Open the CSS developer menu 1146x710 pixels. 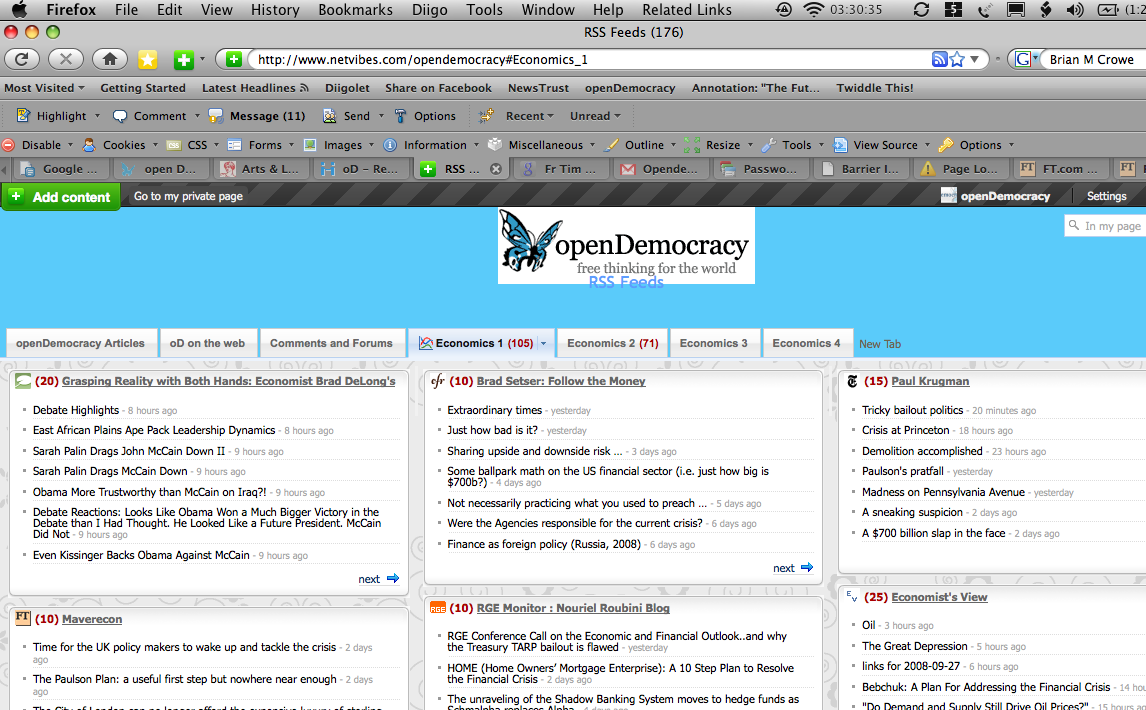pos(188,145)
